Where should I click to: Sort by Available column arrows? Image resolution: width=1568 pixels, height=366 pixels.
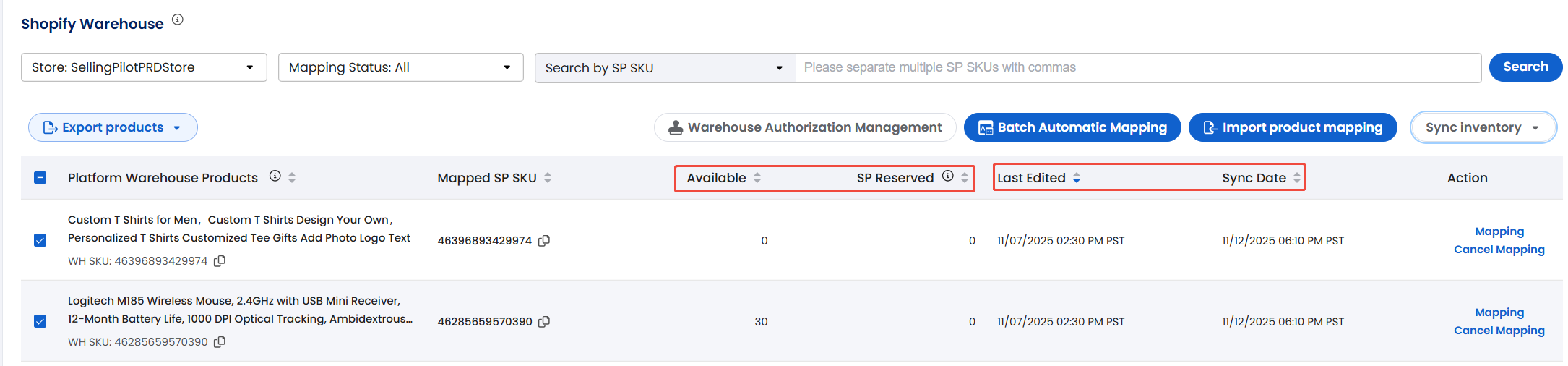757,178
